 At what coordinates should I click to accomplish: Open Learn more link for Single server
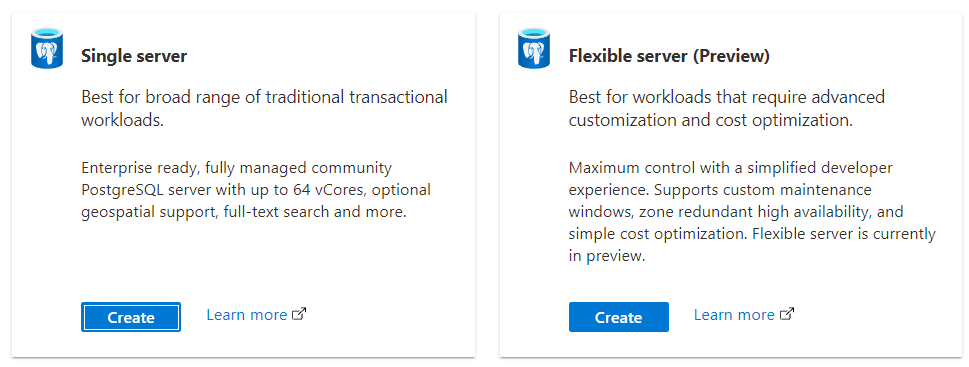[x=246, y=314]
